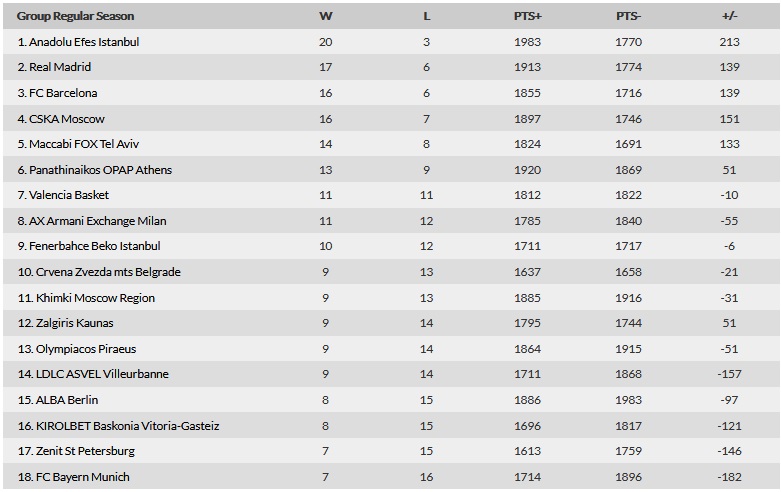The height and width of the screenshot is (492, 781).
Task: Click the +/- column header
Action: pos(729,16)
